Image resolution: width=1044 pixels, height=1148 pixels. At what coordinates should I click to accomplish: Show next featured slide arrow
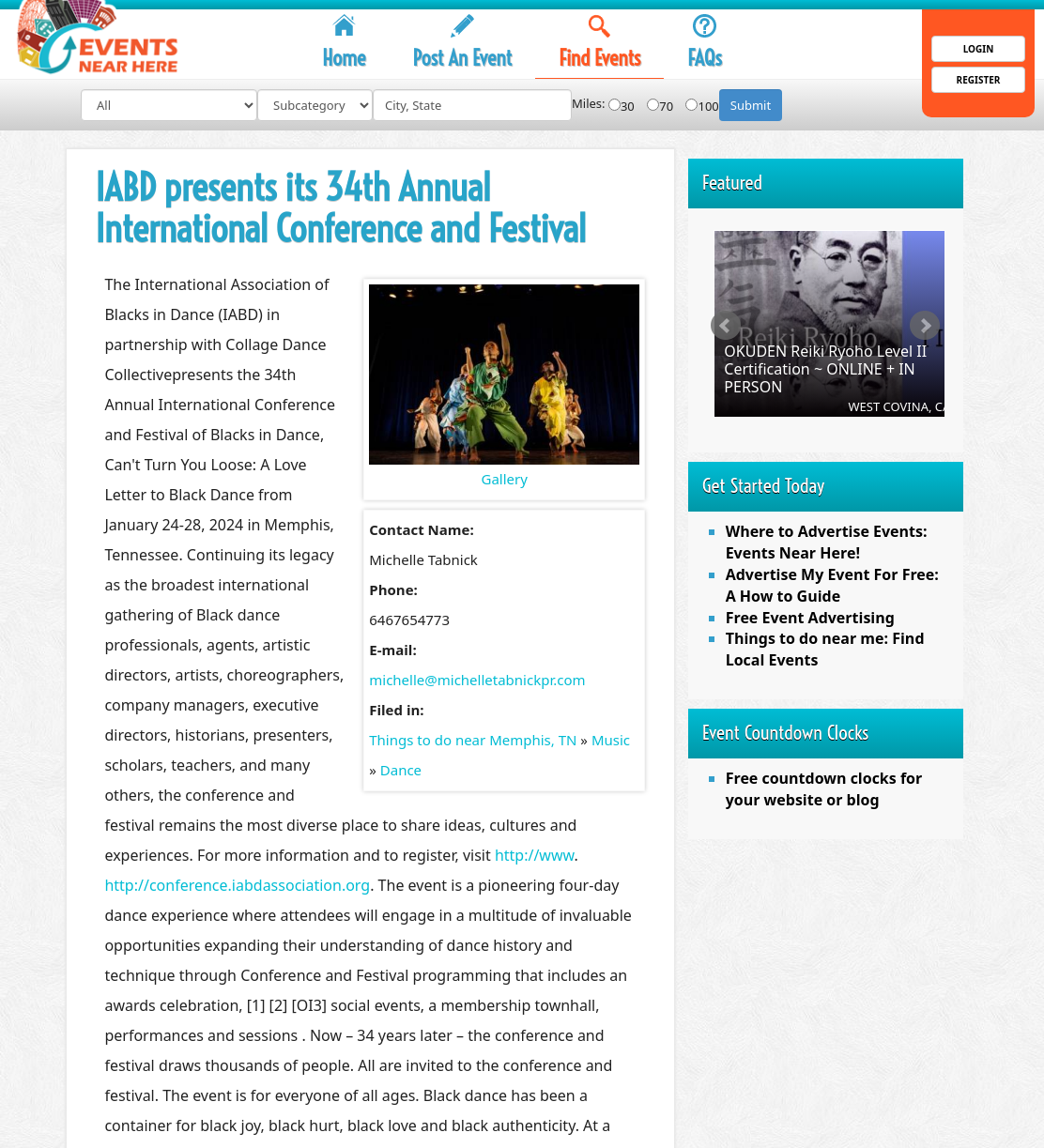pos(925,326)
